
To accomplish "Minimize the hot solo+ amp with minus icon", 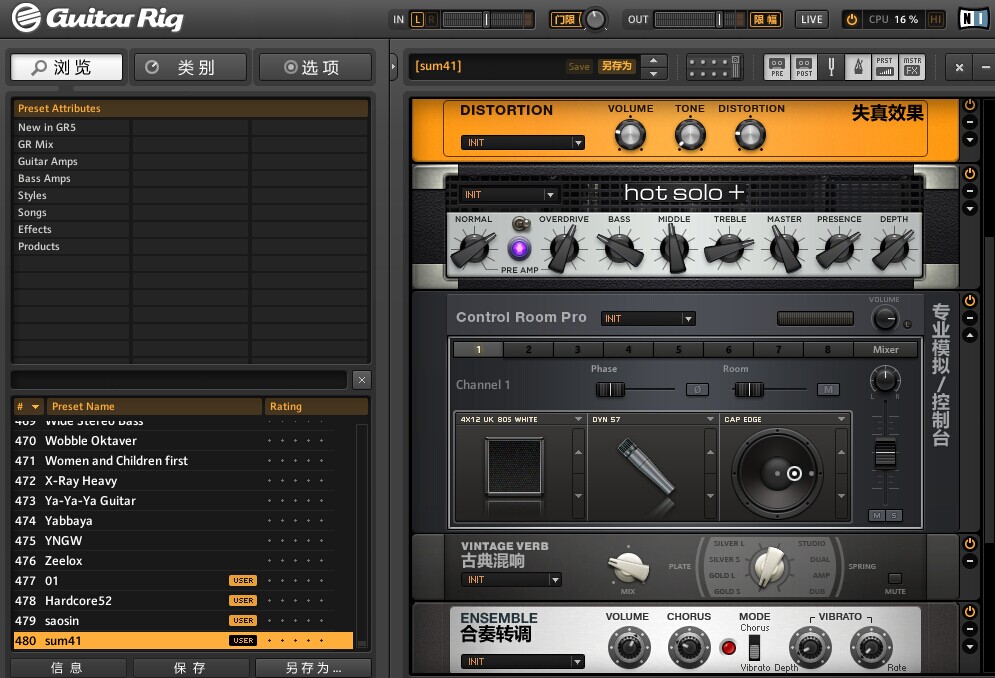I will 970,190.
